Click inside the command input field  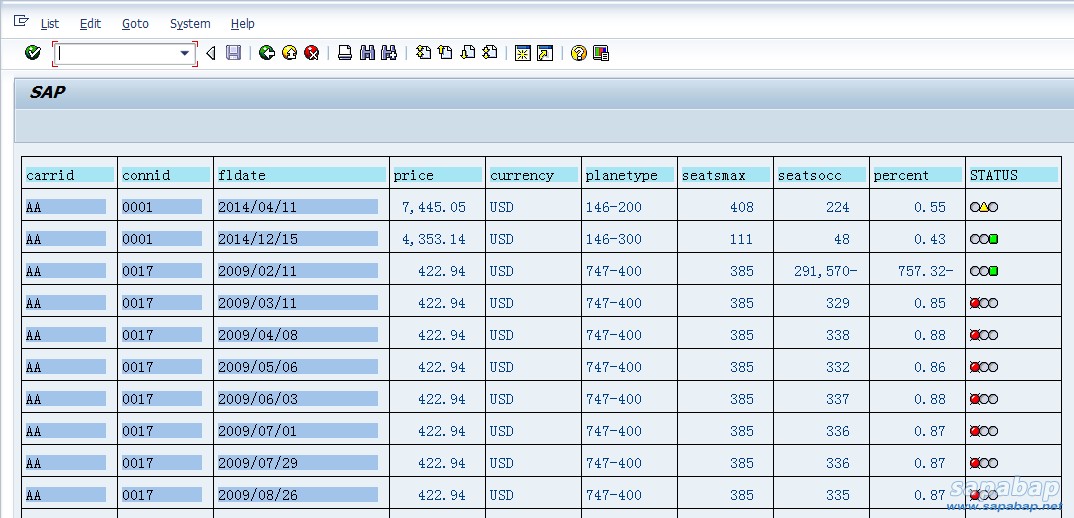[115, 53]
